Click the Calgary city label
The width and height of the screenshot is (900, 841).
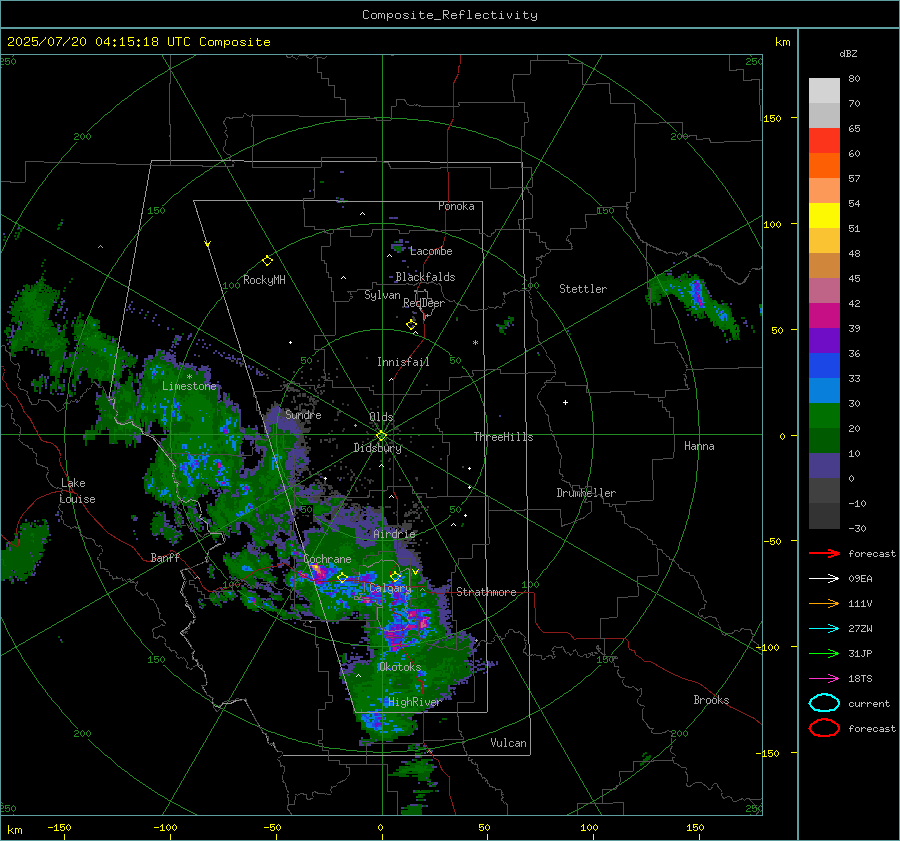[x=390, y=588]
